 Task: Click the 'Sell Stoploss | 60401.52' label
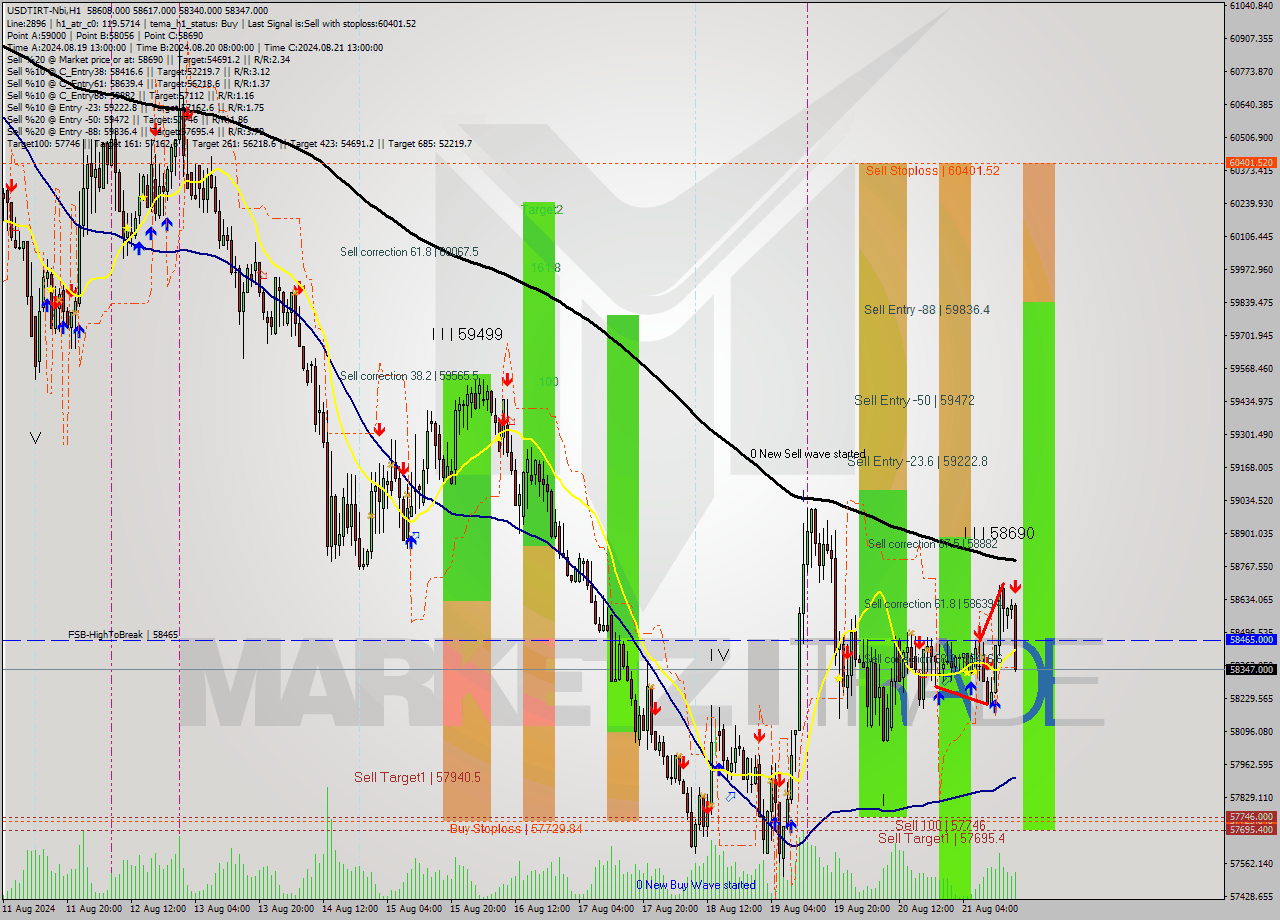(x=932, y=171)
